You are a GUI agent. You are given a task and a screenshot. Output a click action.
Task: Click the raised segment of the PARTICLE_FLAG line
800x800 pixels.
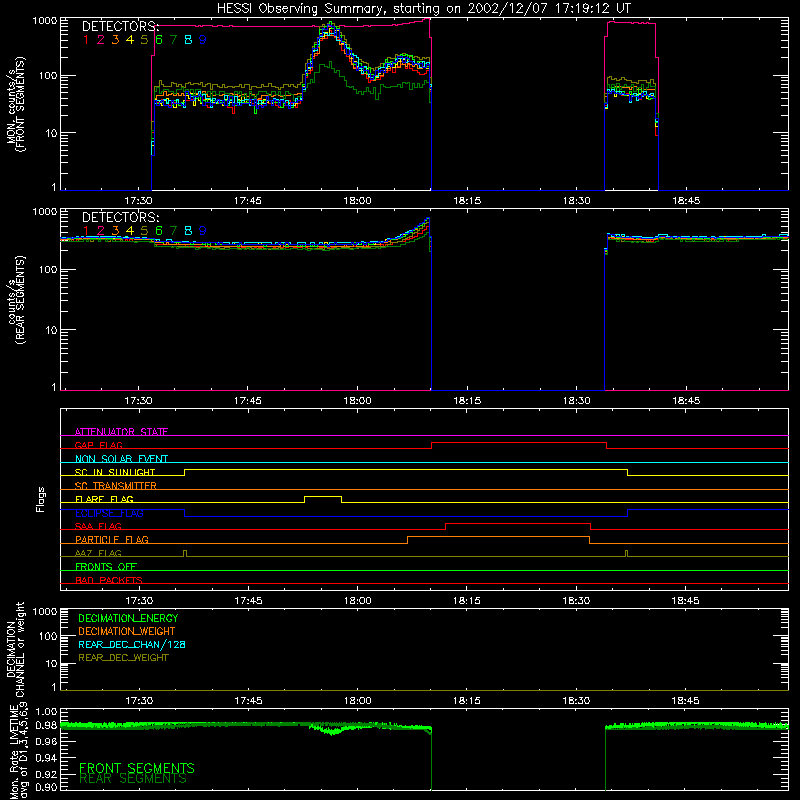(498, 537)
